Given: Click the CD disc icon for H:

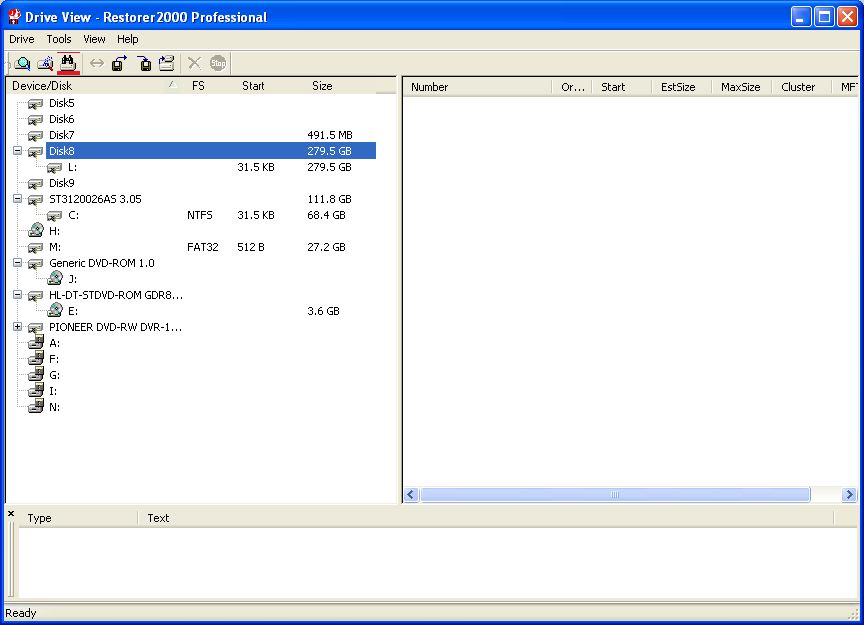Looking at the screenshot, I should pyautogui.click(x=36, y=230).
